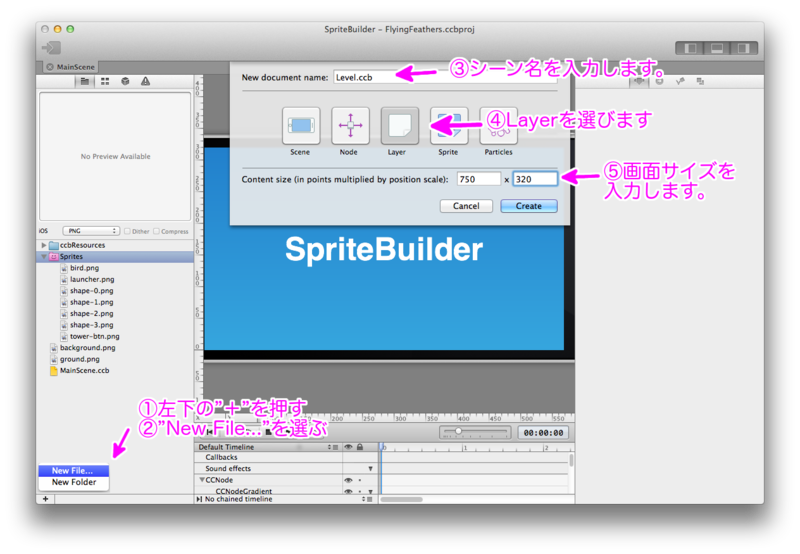The image size is (800, 554).
Task: Toggle the left panel visibility button
Action: point(690,48)
